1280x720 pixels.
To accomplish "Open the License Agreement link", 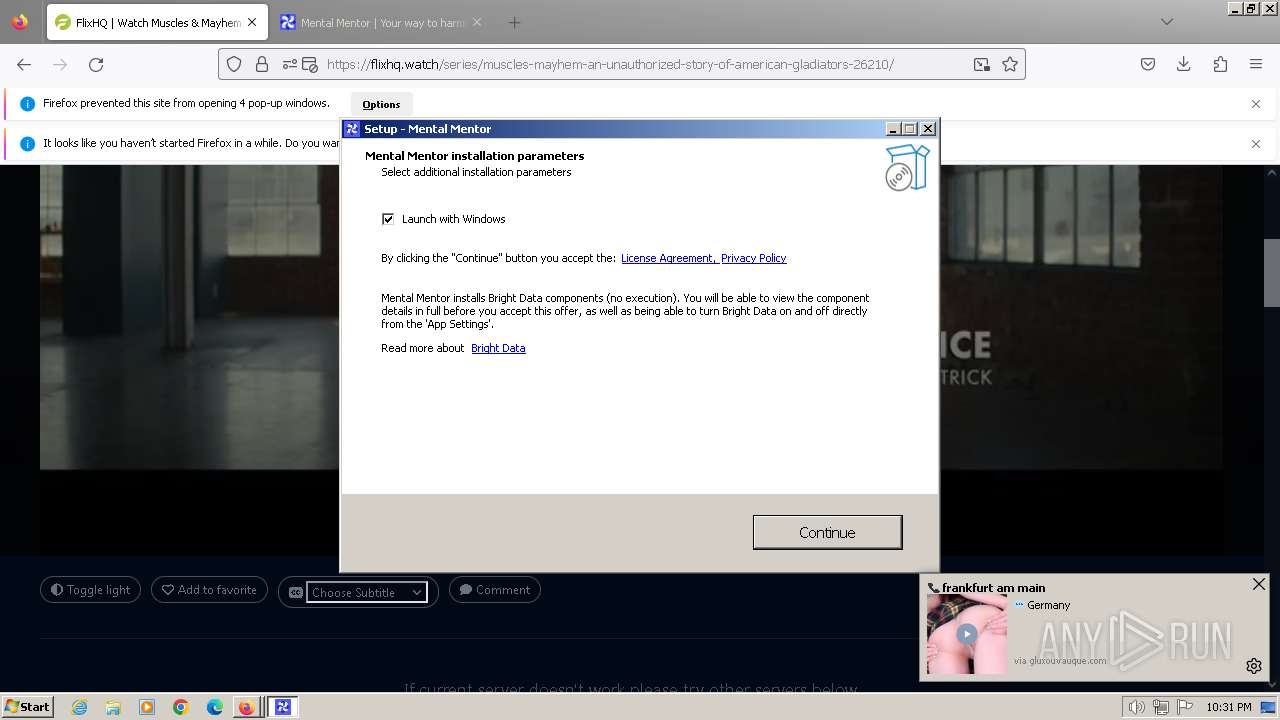I will click(668, 258).
